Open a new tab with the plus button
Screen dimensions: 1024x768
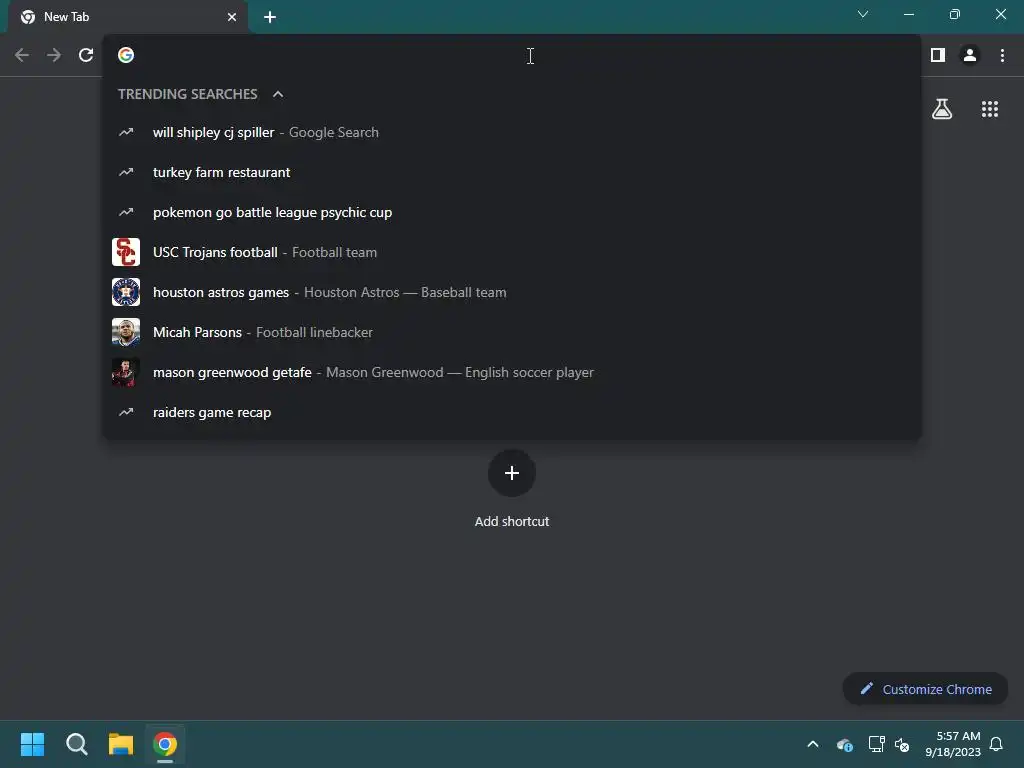[x=270, y=17]
